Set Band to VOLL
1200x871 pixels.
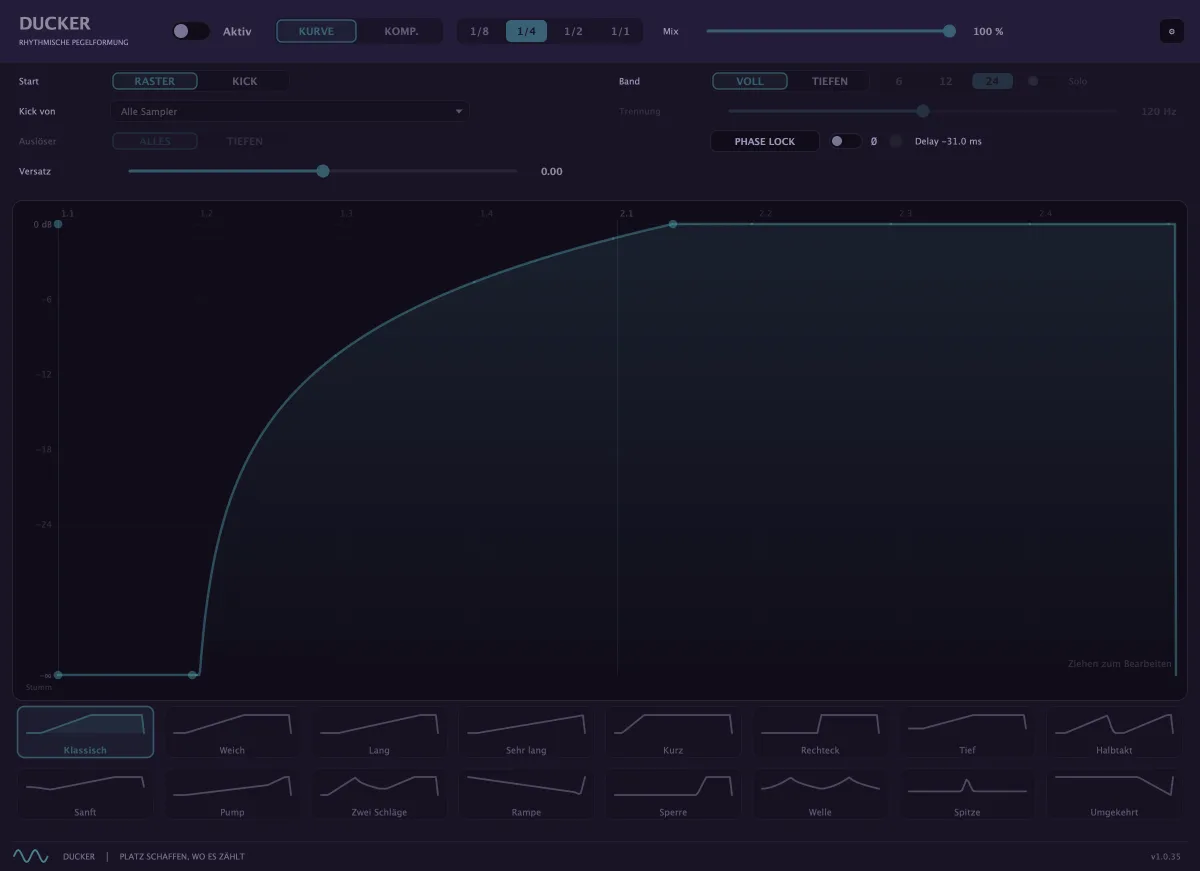pyautogui.click(x=750, y=81)
